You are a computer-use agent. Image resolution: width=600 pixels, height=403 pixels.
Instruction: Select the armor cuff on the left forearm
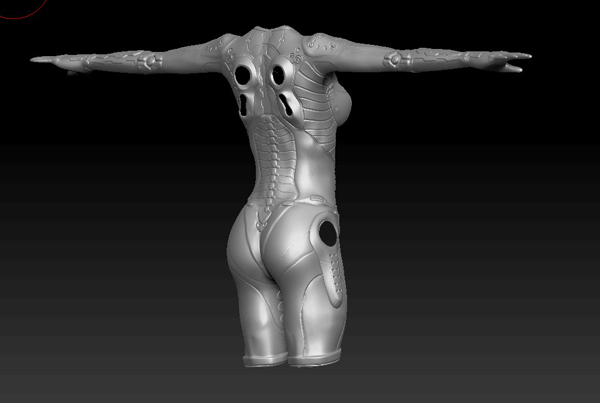pos(148,62)
